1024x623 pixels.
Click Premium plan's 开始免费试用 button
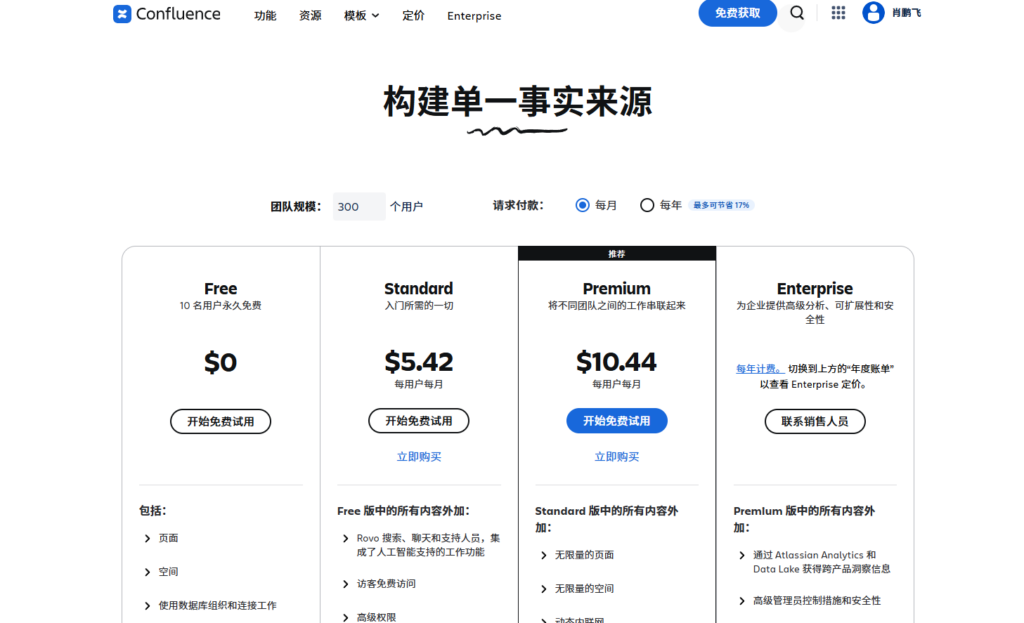(x=616, y=420)
